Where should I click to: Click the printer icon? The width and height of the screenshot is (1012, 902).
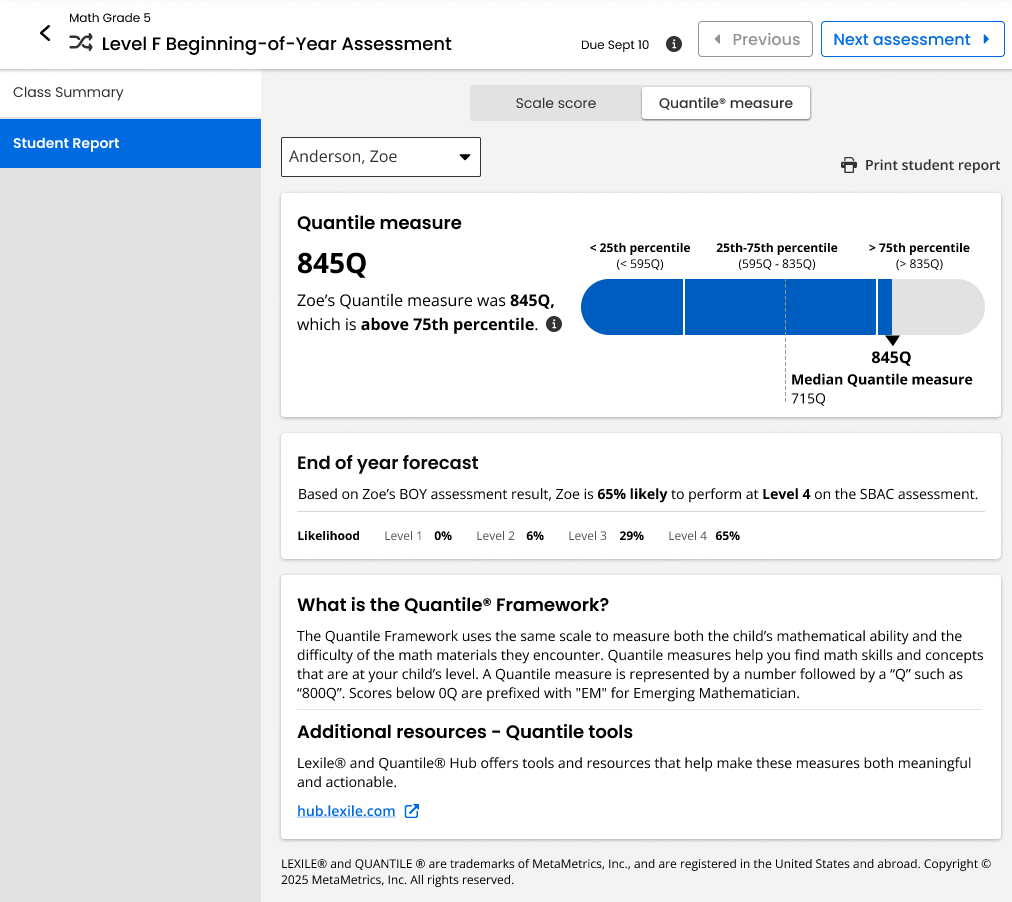[x=849, y=165]
